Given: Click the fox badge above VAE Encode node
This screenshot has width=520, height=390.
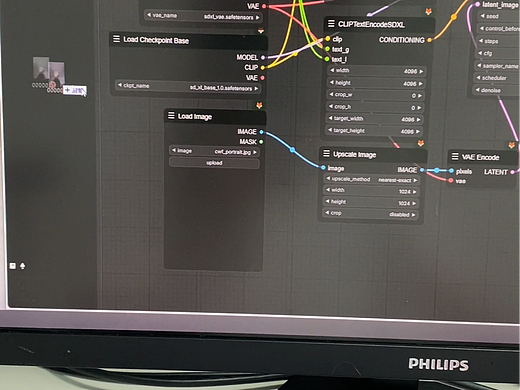Looking at the screenshot, I should [x=512, y=145].
